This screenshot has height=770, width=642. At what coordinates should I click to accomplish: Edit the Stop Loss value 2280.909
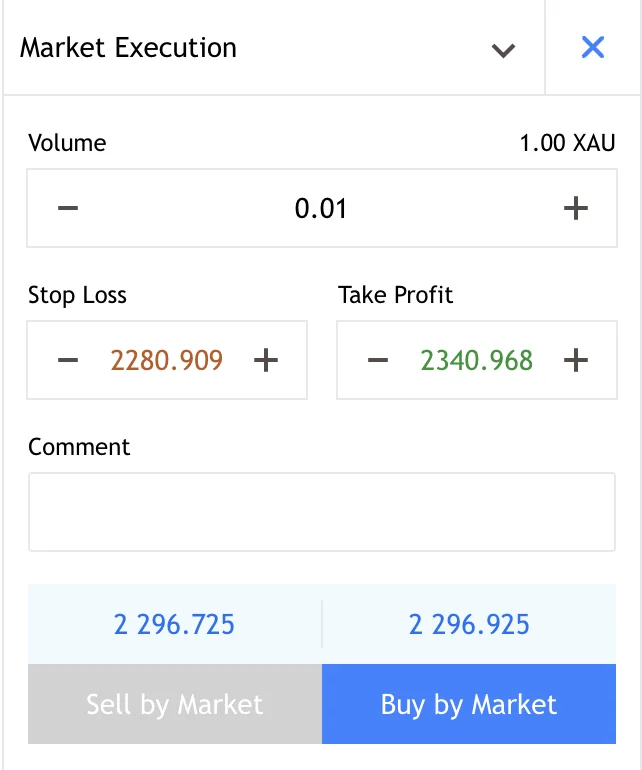(x=167, y=360)
